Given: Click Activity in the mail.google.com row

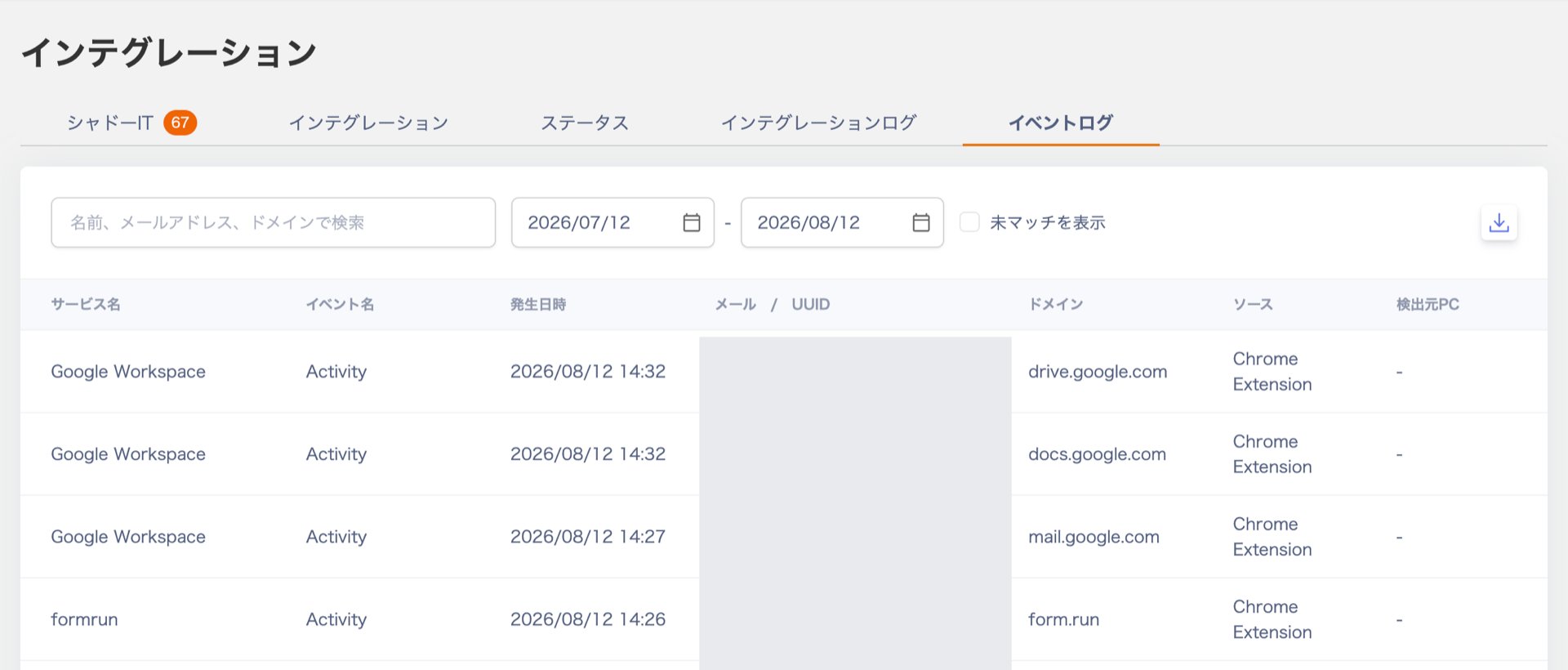Looking at the screenshot, I should 336,537.
